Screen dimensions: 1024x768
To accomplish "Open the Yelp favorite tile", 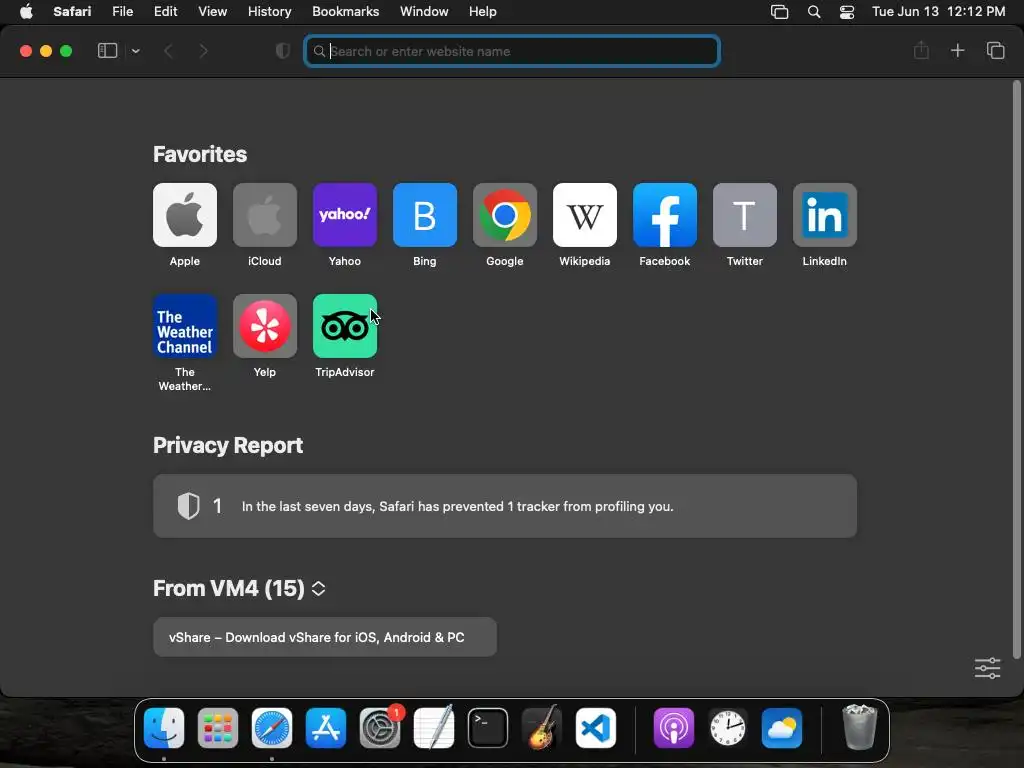I will [264, 326].
